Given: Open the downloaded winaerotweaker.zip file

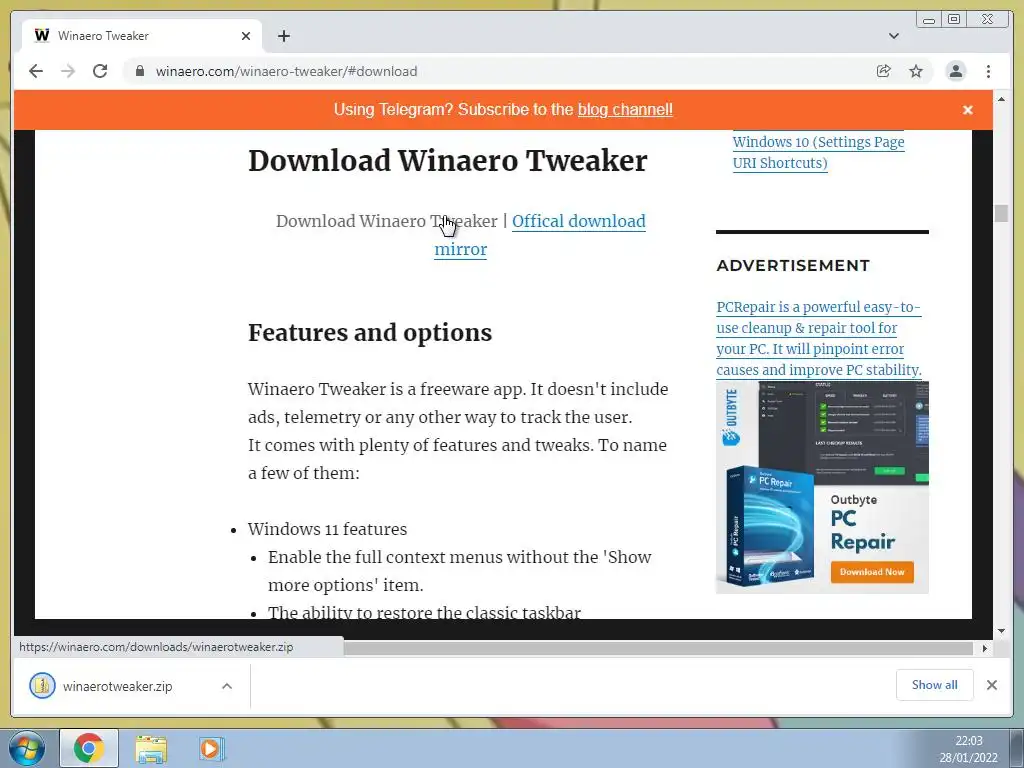Looking at the screenshot, I should click(118, 686).
